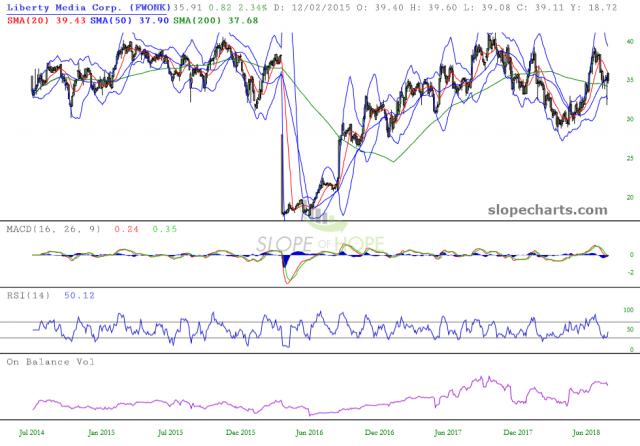Click the 40 price axis label
Screen dimensions: 640x446
point(630,42)
